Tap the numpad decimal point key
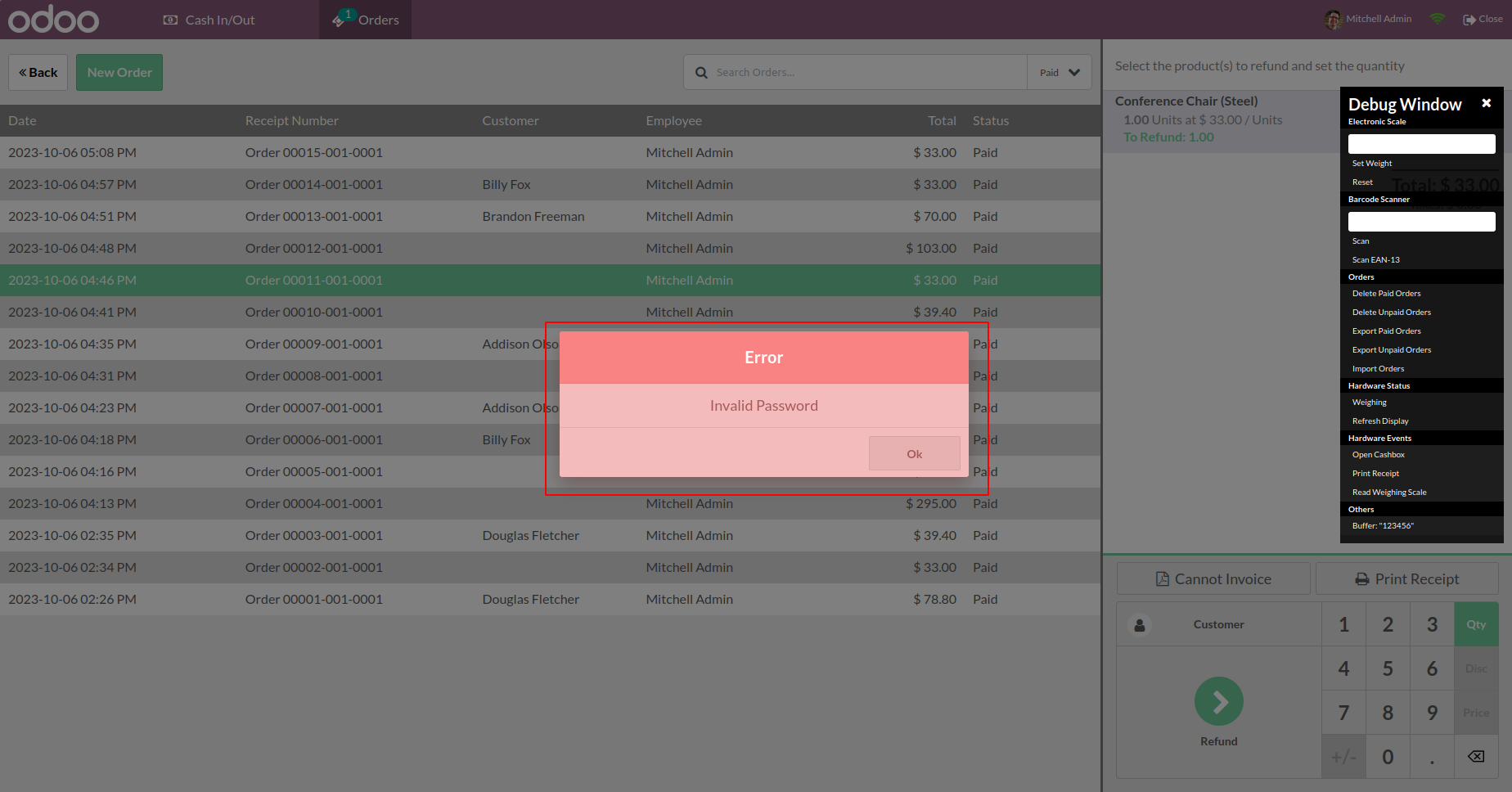Viewport: 1512px width, 792px height. (1432, 757)
